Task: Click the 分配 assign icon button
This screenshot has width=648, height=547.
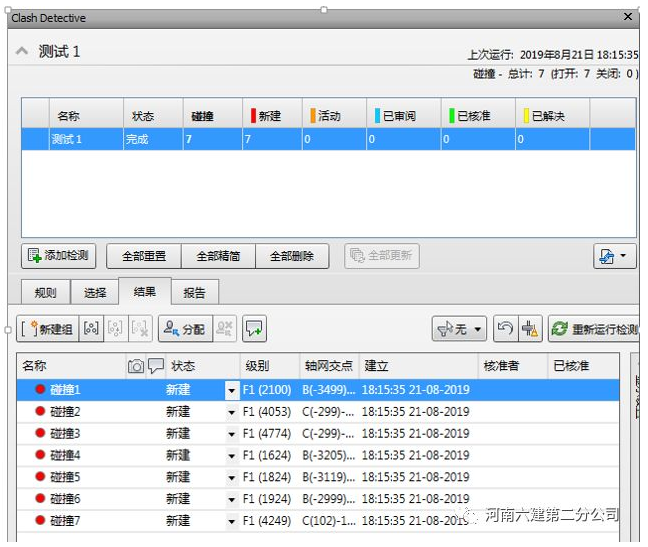Action: [x=185, y=329]
